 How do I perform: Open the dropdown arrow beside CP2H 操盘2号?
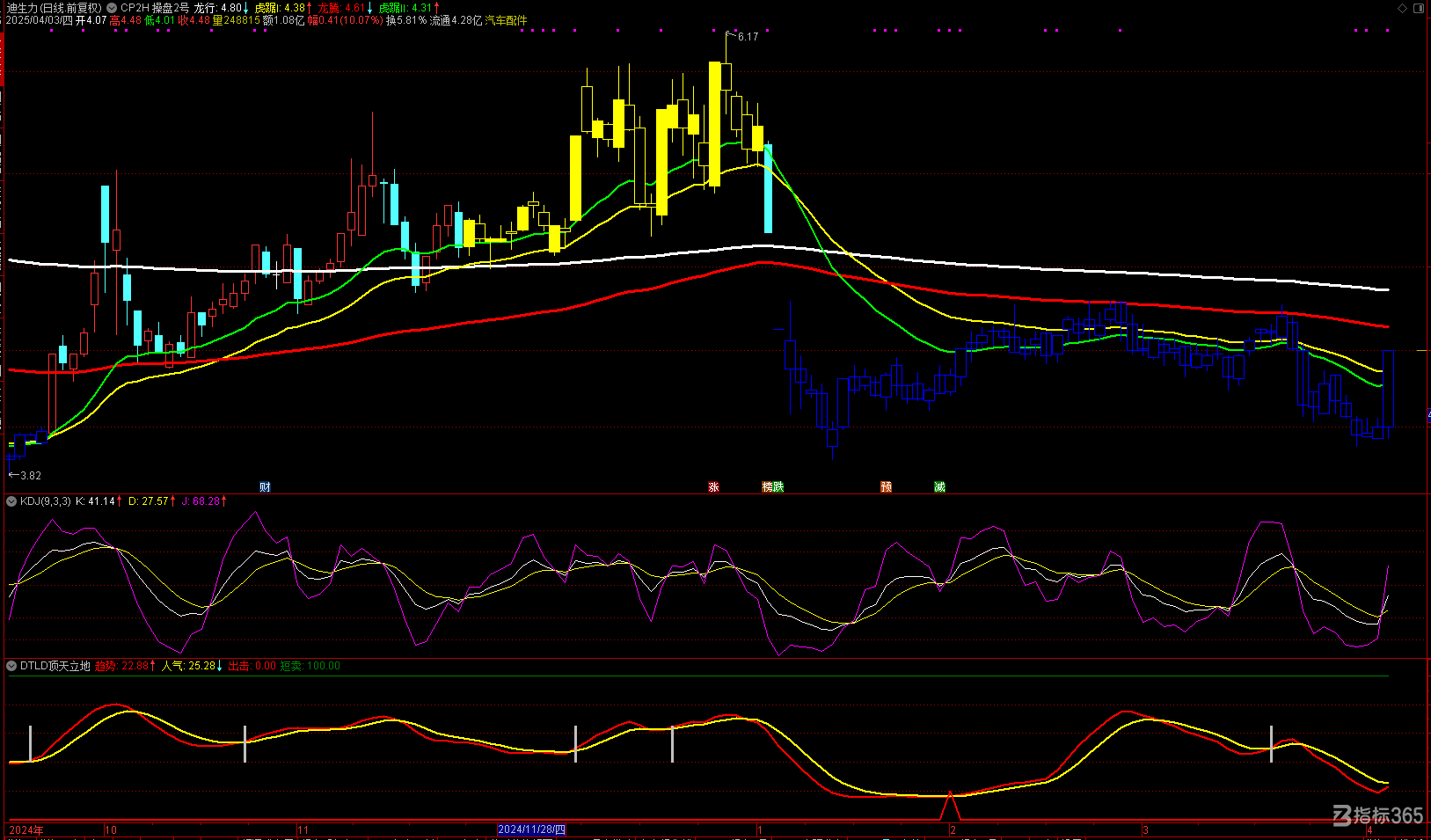[x=112, y=8]
